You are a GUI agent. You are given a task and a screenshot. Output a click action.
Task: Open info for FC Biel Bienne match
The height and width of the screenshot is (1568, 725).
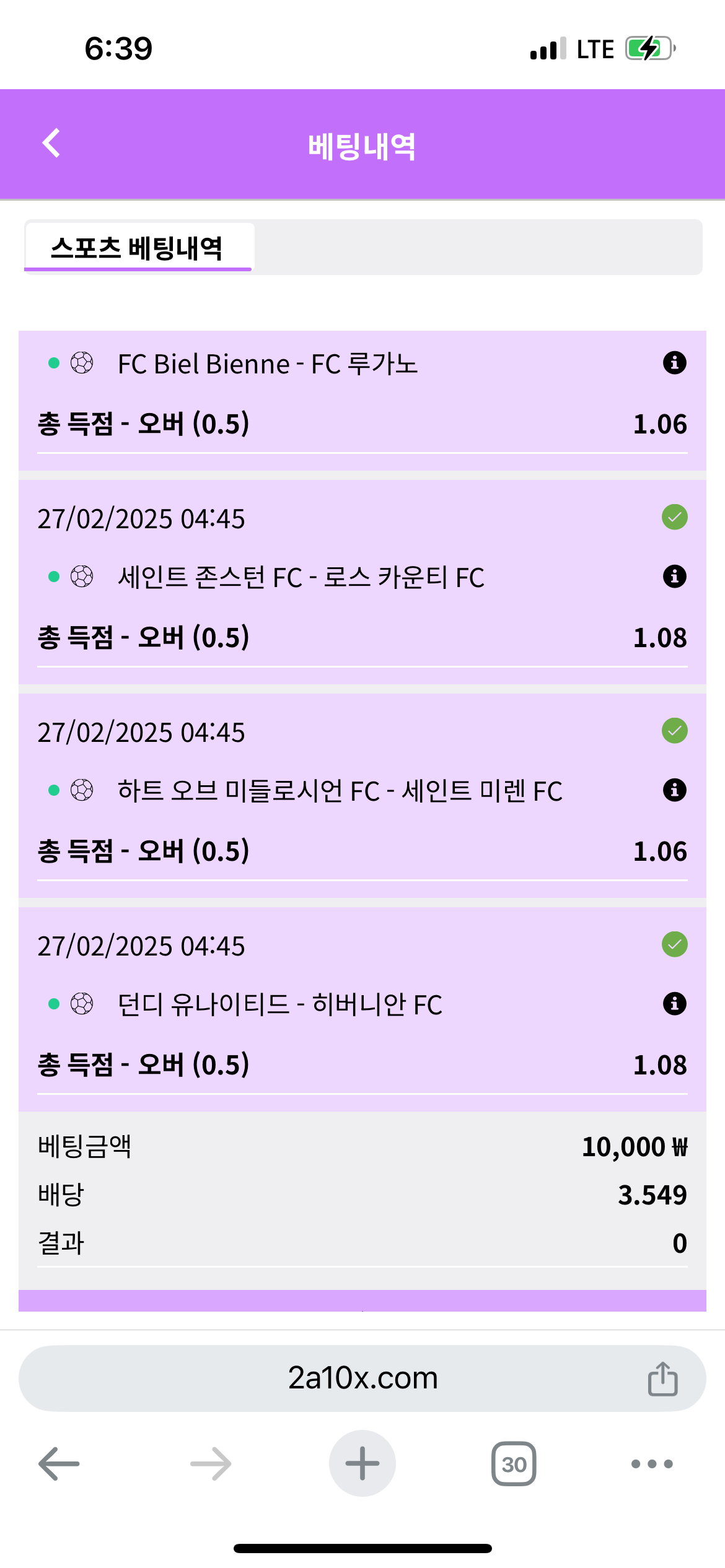point(674,363)
